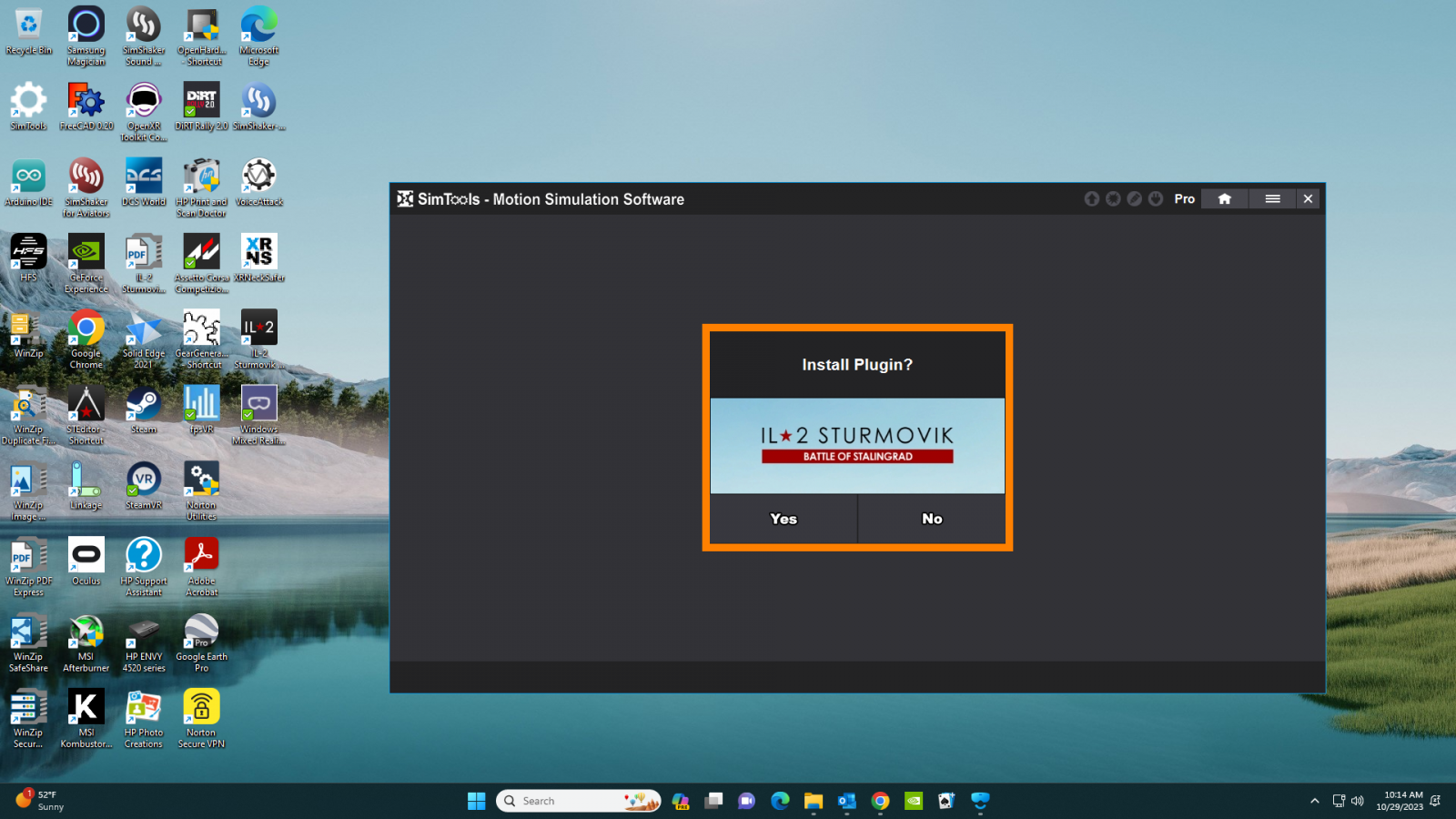This screenshot has height=819, width=1456.
Task: Open Solitaire from taskbar
Action: pyautogui.click(x=946, y=801)
